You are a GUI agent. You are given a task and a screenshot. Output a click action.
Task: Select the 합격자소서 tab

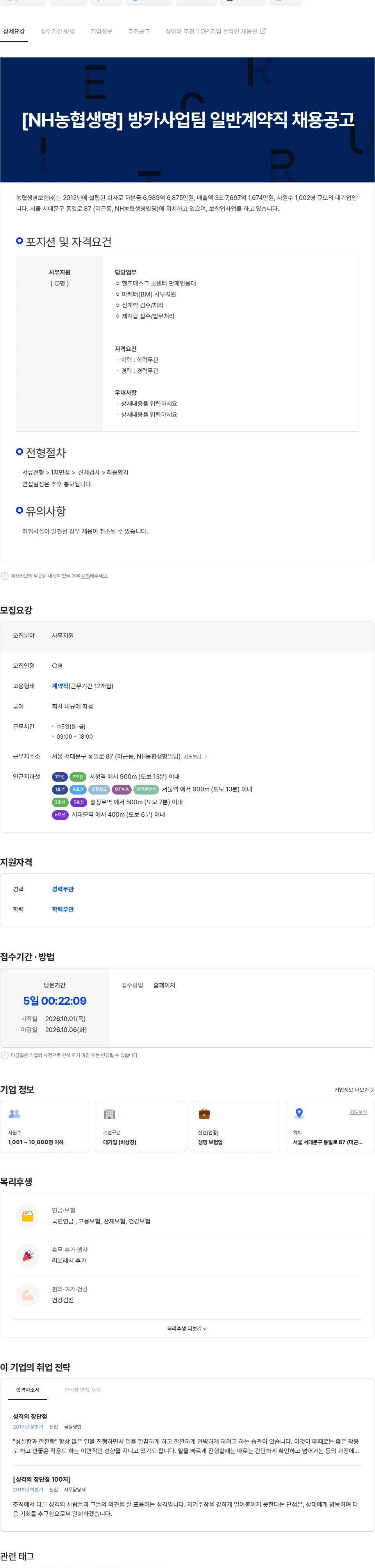tap(27, 1390)
